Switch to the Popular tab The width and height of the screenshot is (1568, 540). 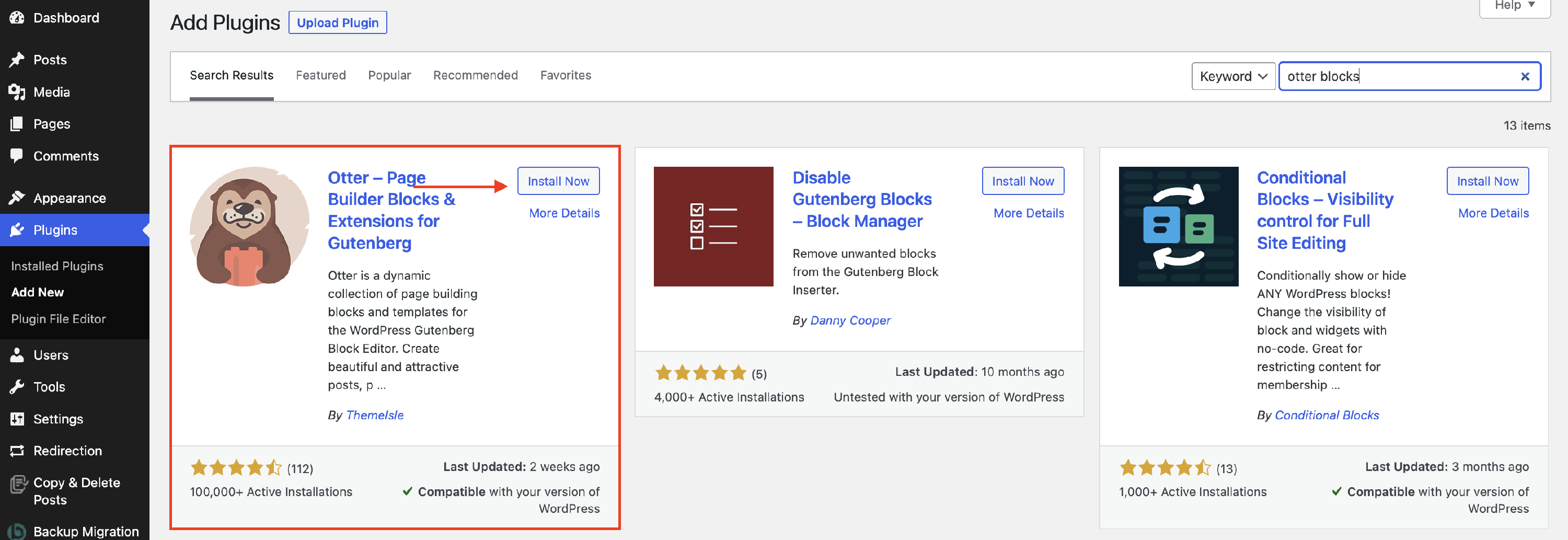[389, 75]
